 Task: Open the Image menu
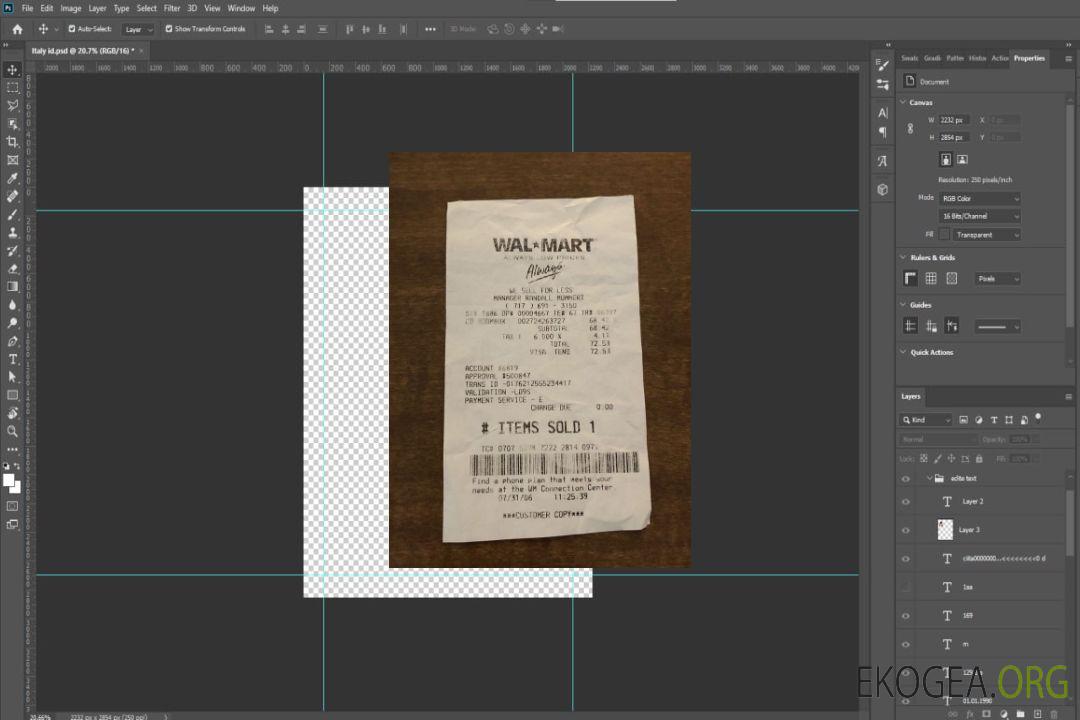pyautogui.click(x=70, y=8)
